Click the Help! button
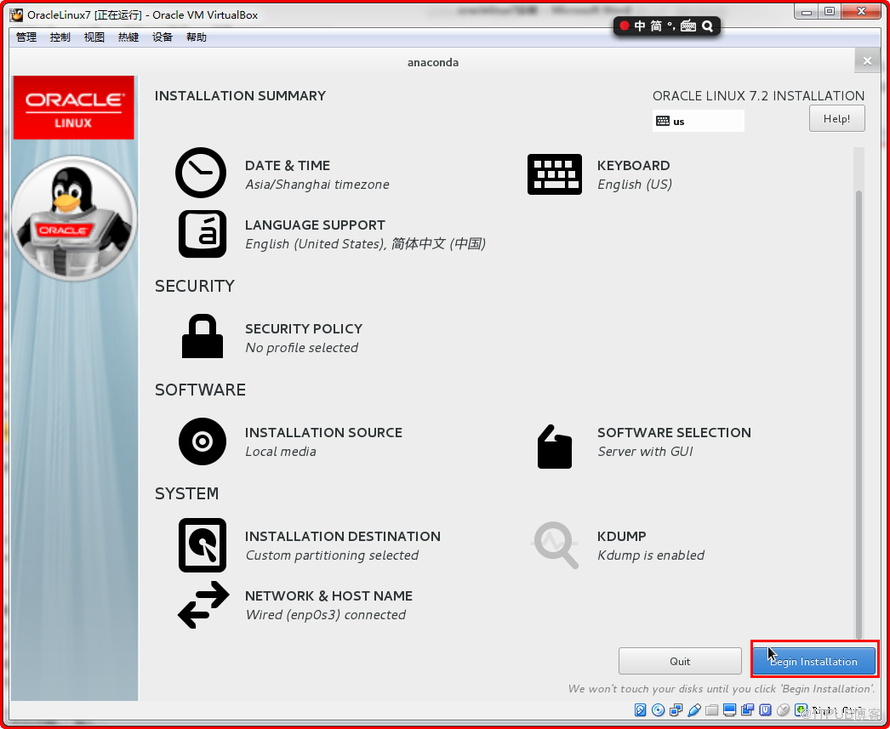The height and width of the screenshot is (729, 890). [837, 119]
